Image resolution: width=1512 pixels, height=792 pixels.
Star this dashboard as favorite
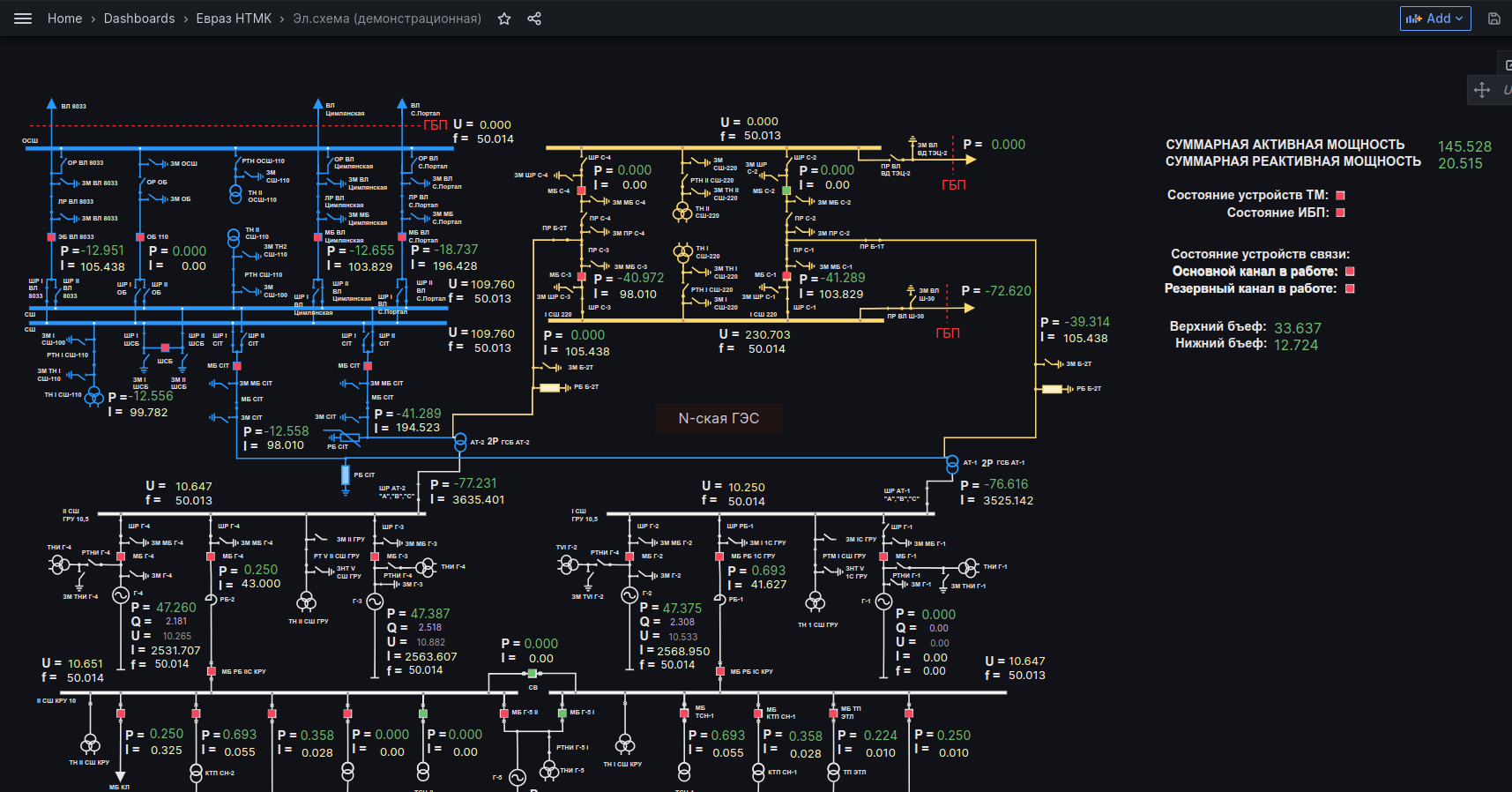504,19
